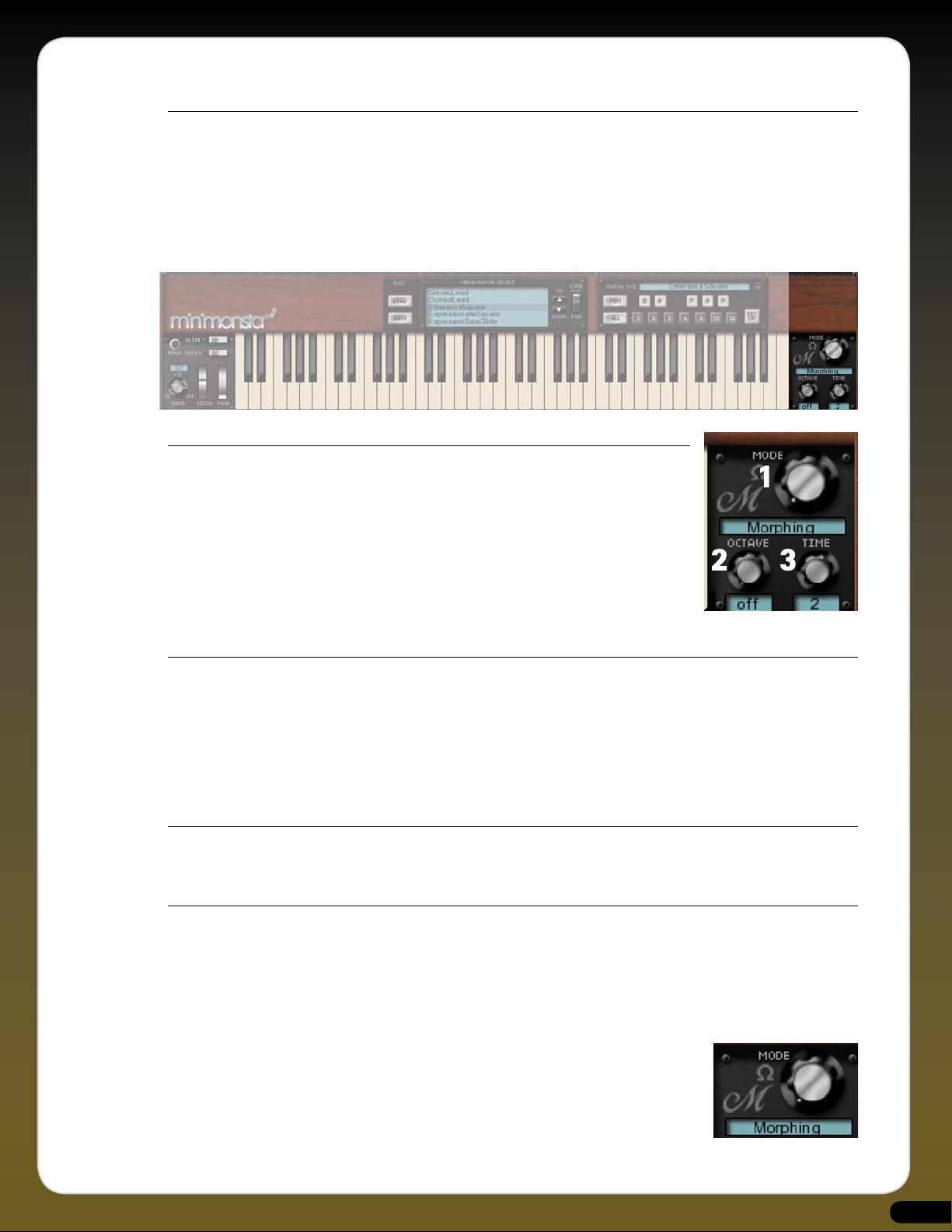952x1232 pixels.
Task: Click the LOAD disc button
Action: pyautogui.click(x=400, y=301)
